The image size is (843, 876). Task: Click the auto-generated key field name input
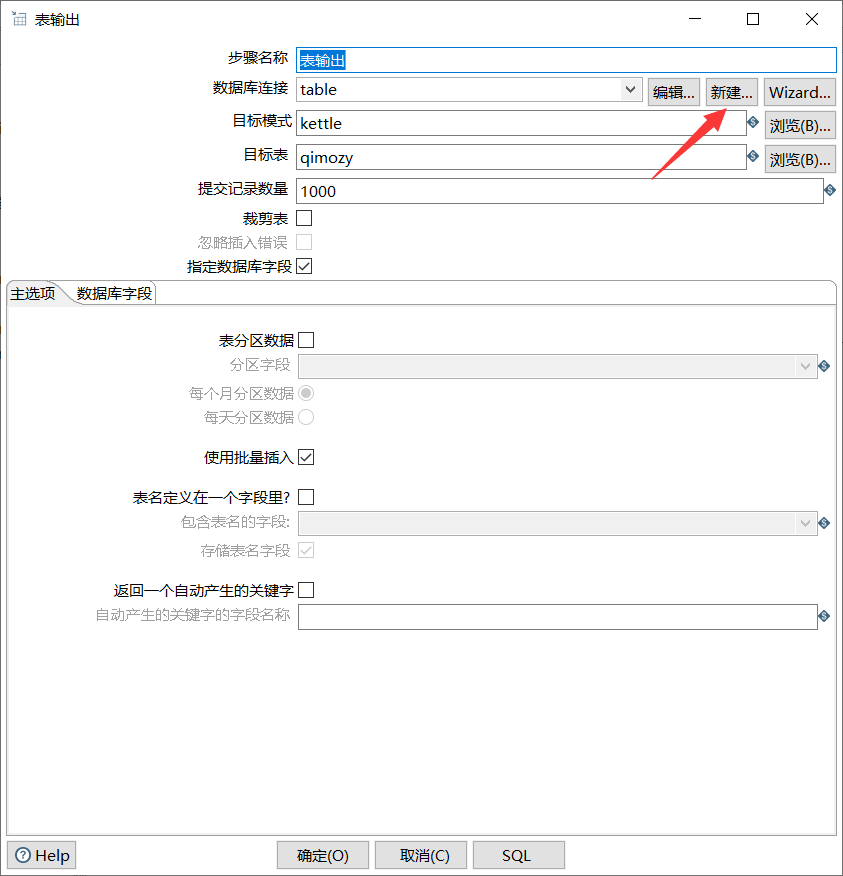click(x=558, y=617)
